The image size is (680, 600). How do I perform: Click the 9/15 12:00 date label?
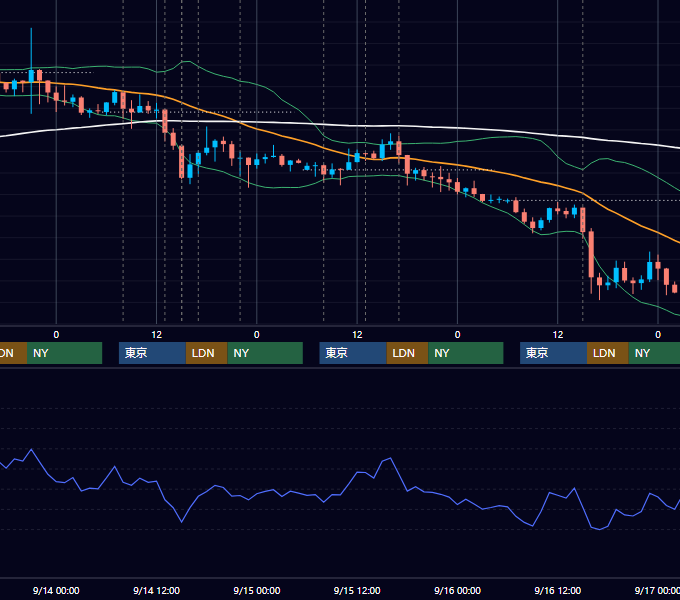pos(357,590)
